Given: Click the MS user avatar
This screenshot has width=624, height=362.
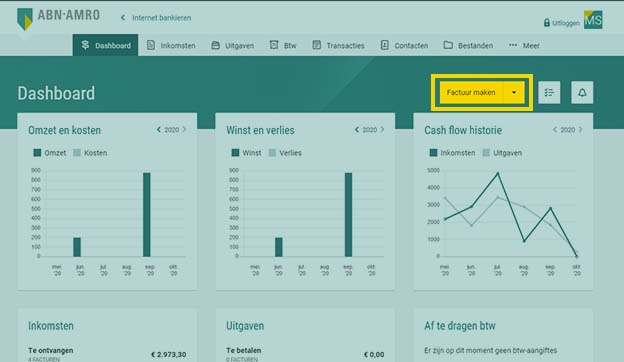Looking at the screenshot, I should pos(593,19).
